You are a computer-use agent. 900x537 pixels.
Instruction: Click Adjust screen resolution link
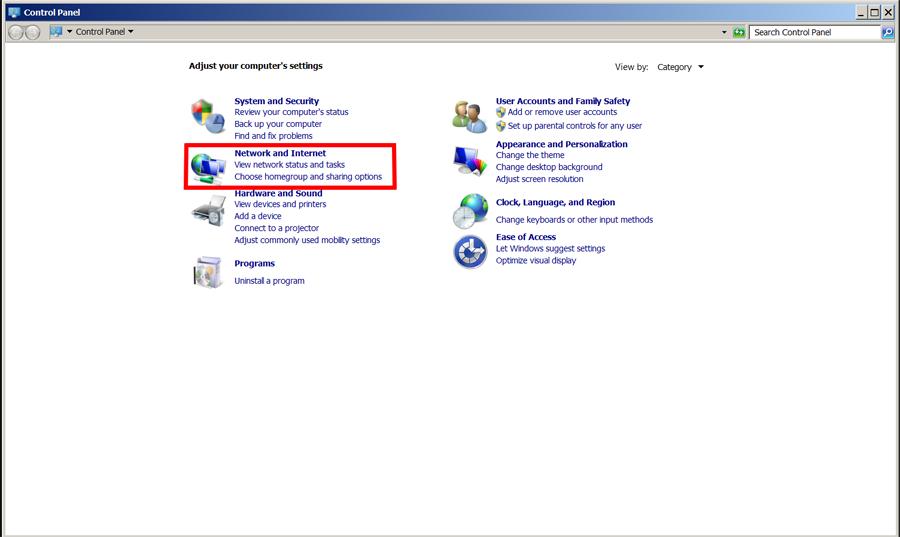coord(540,179)
